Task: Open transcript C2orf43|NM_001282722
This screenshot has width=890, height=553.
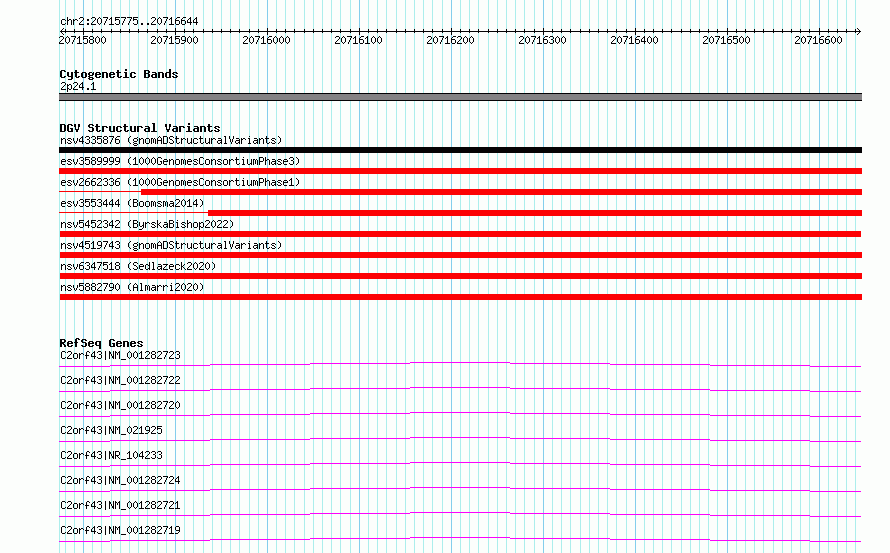Action: 120,380
